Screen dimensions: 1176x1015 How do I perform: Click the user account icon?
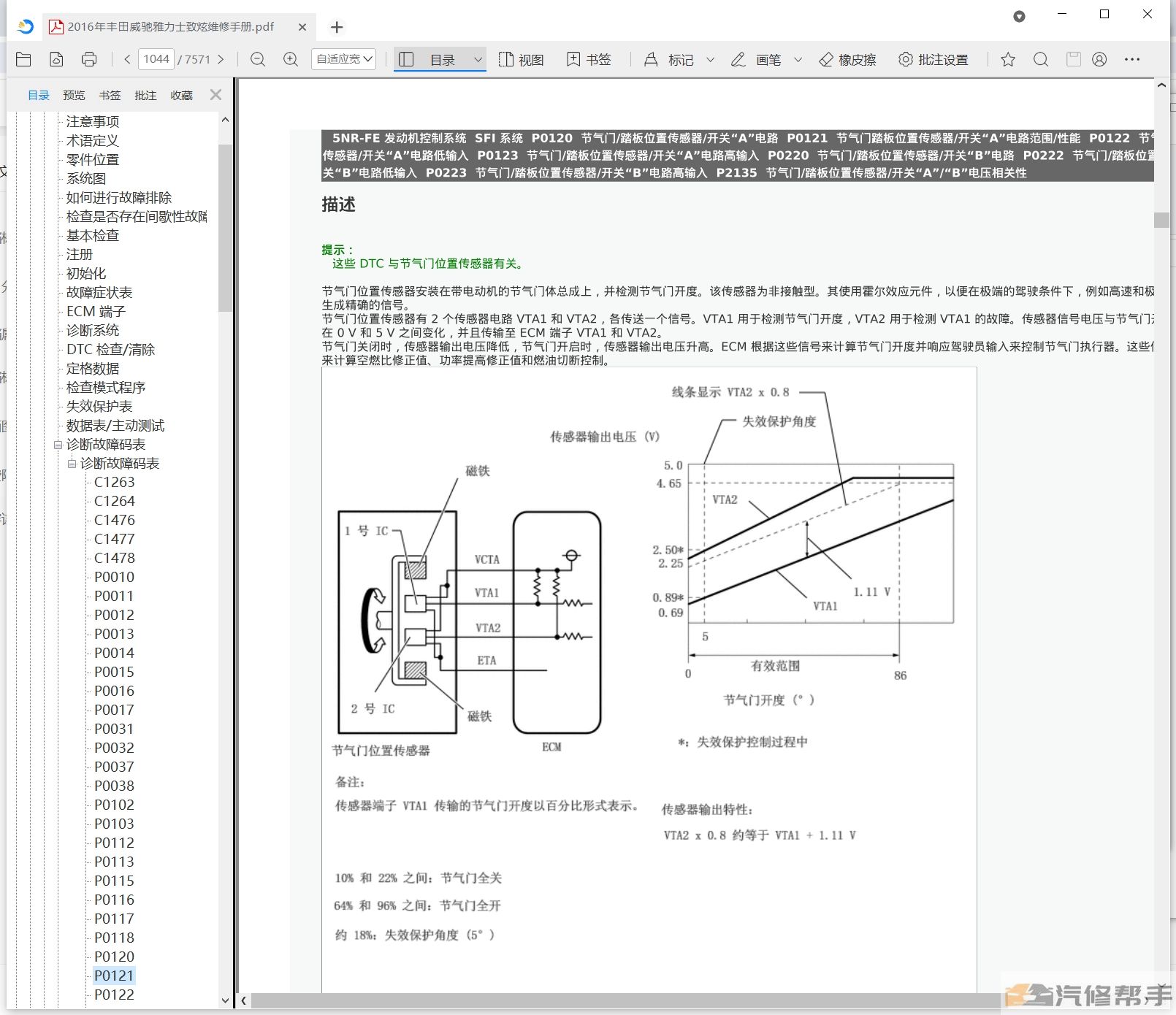[x=1099, y=59]
